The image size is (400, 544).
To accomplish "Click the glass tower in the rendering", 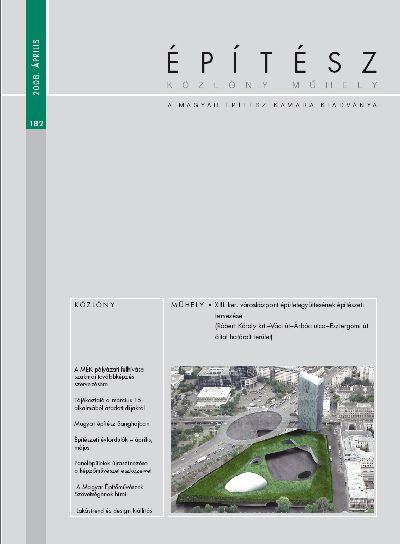I will [x=310, y=401].
